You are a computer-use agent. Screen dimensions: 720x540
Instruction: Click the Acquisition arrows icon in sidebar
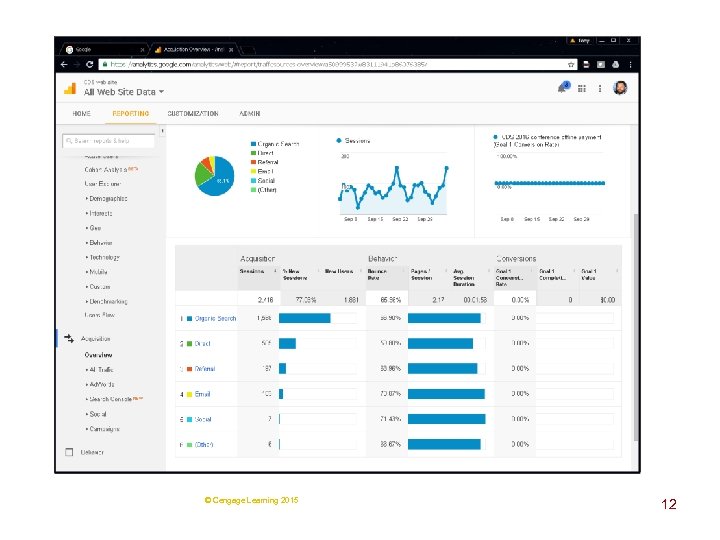pyautogui.click(x=69, y=339)
